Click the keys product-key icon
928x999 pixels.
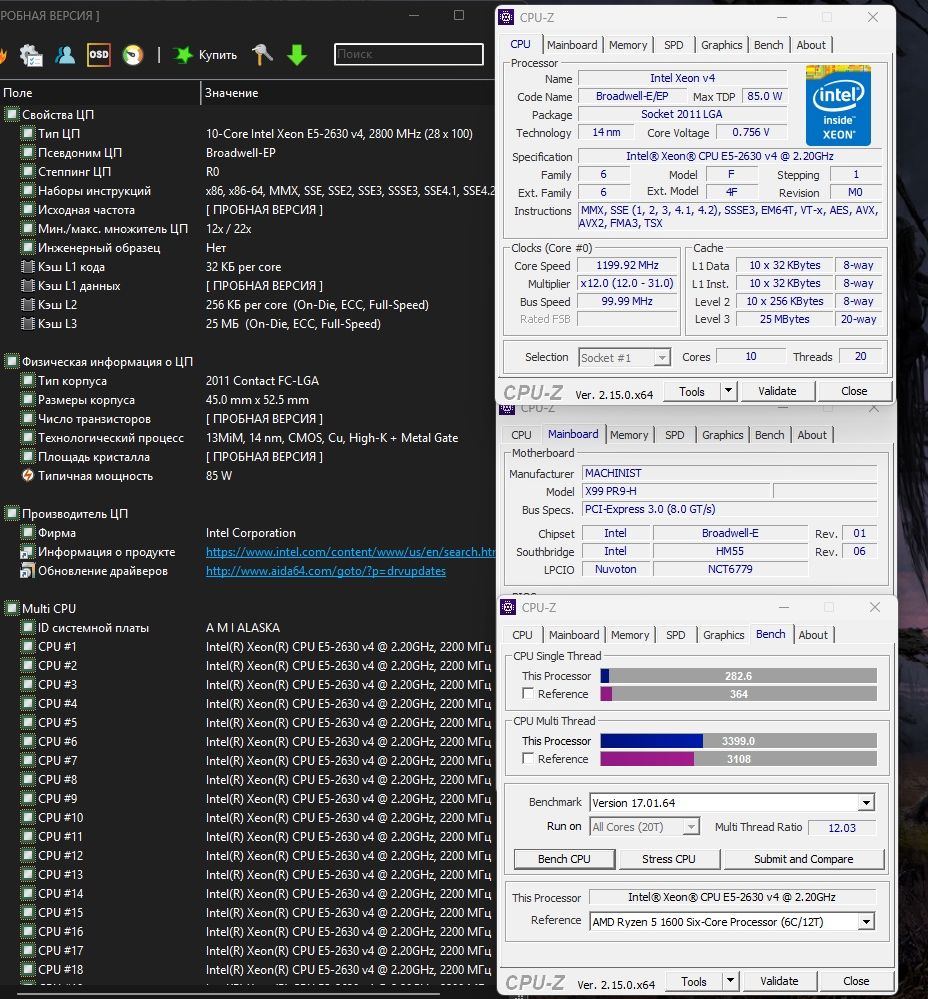pyautogui.click(x=262, y=55)
